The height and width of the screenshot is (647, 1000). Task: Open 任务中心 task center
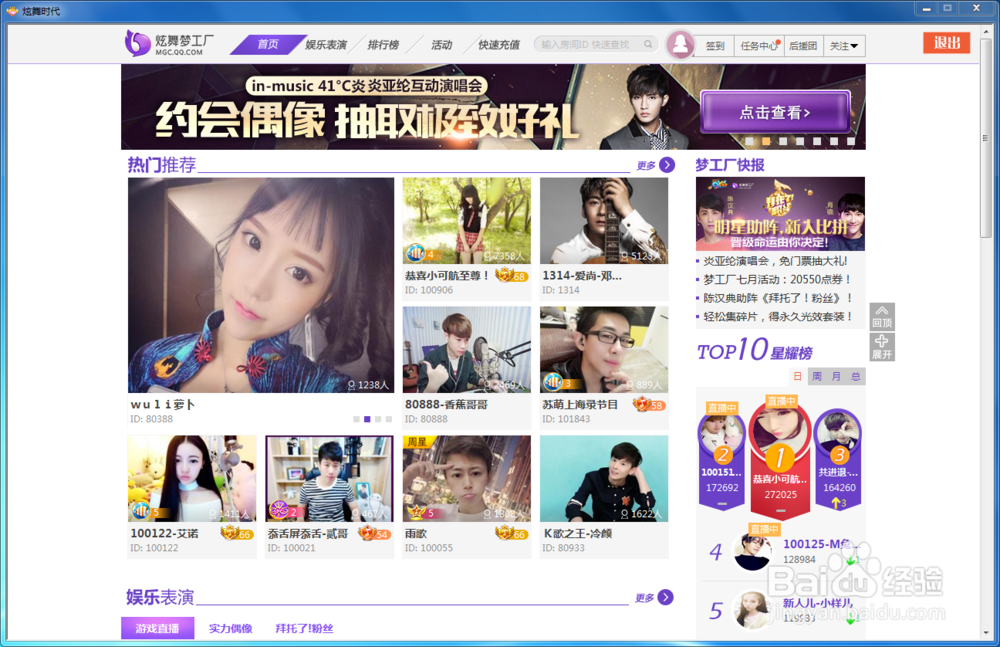759,46
